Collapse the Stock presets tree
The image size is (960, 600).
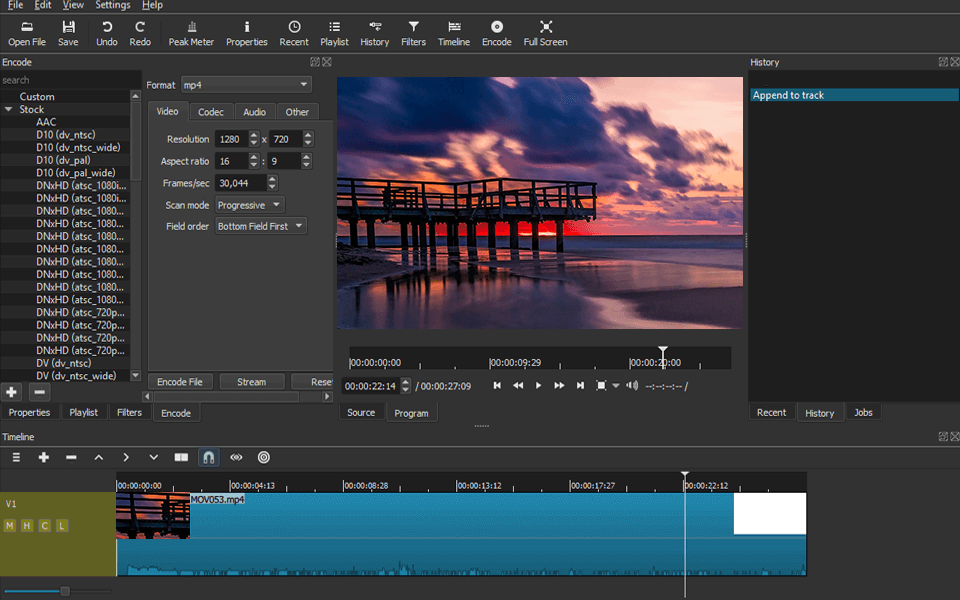[x=9, y=110]
